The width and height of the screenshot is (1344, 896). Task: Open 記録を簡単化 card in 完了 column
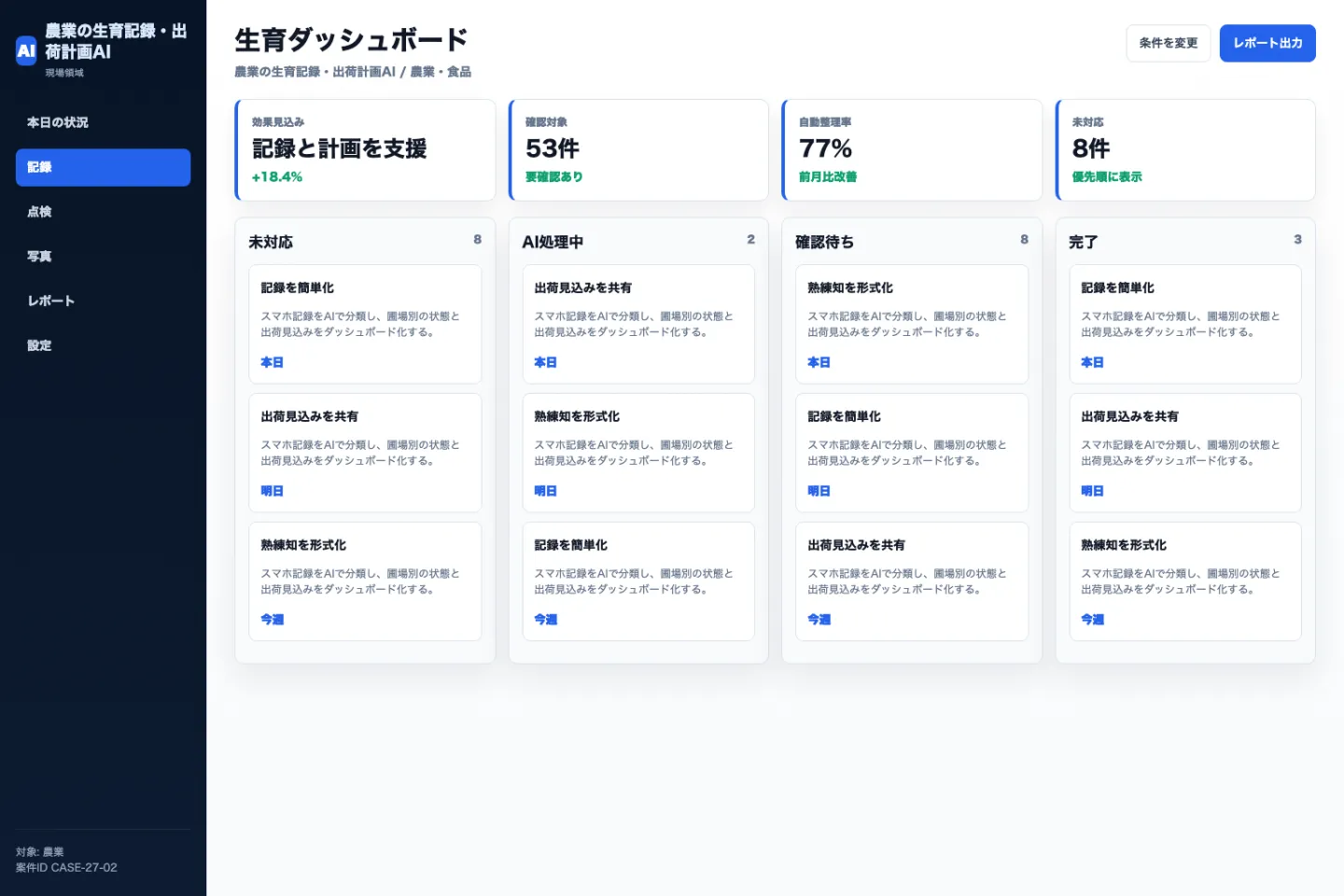coord(1185,324)
